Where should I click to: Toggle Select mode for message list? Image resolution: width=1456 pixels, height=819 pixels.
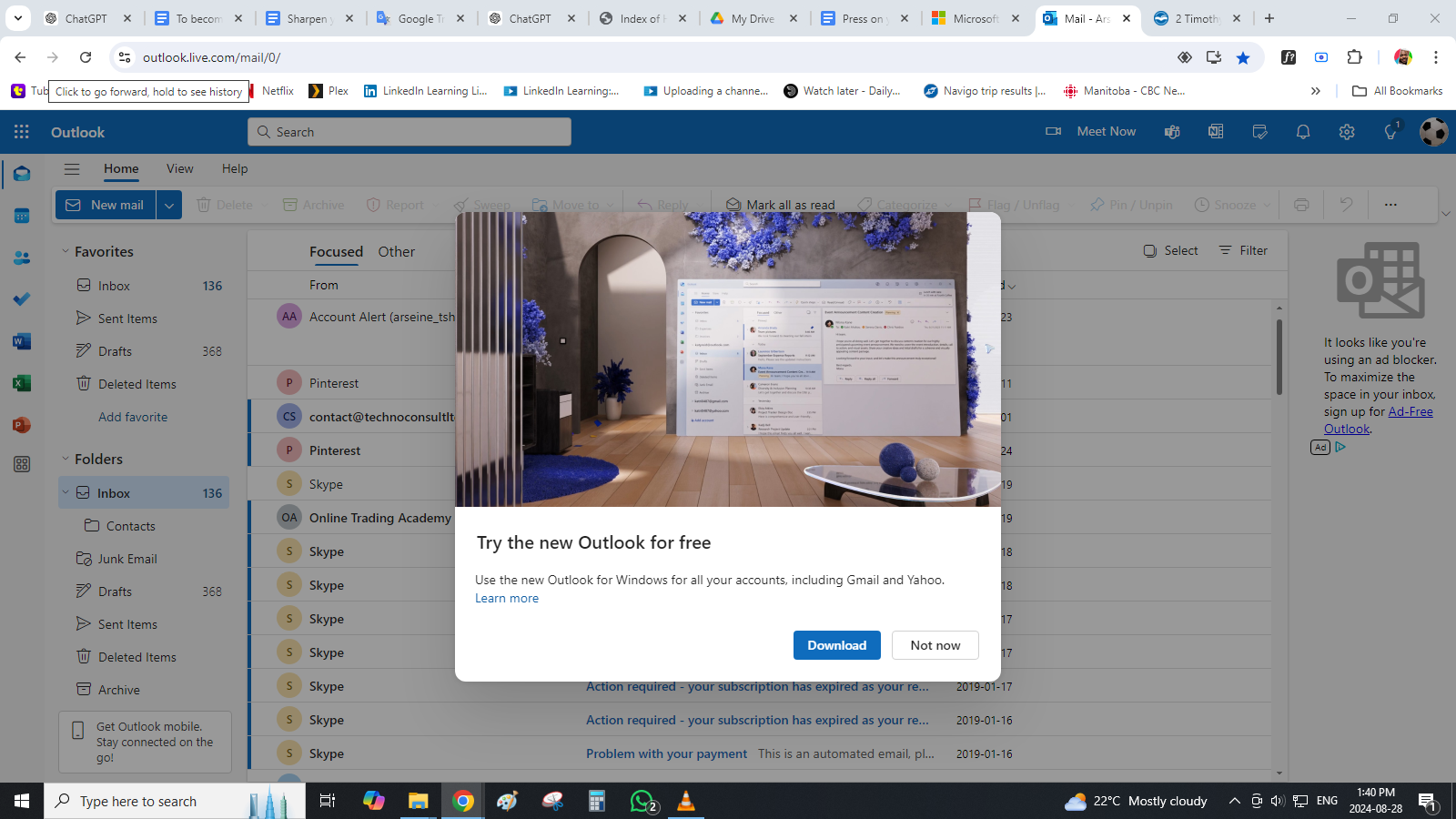tap(1171, 250)
